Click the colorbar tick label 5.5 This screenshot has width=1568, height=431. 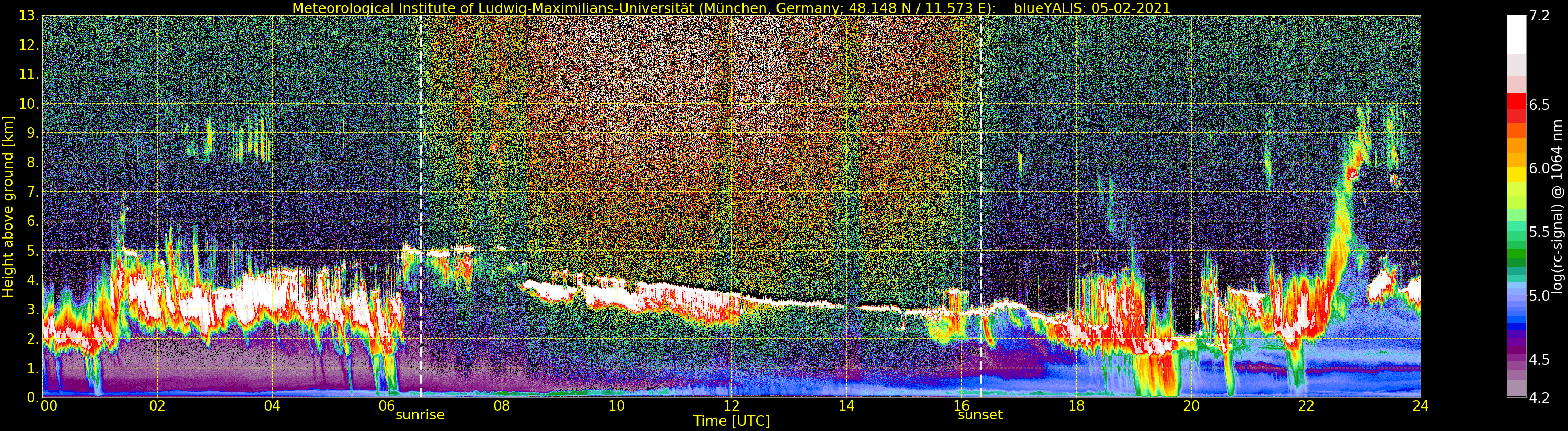[x=1539, y=232]
